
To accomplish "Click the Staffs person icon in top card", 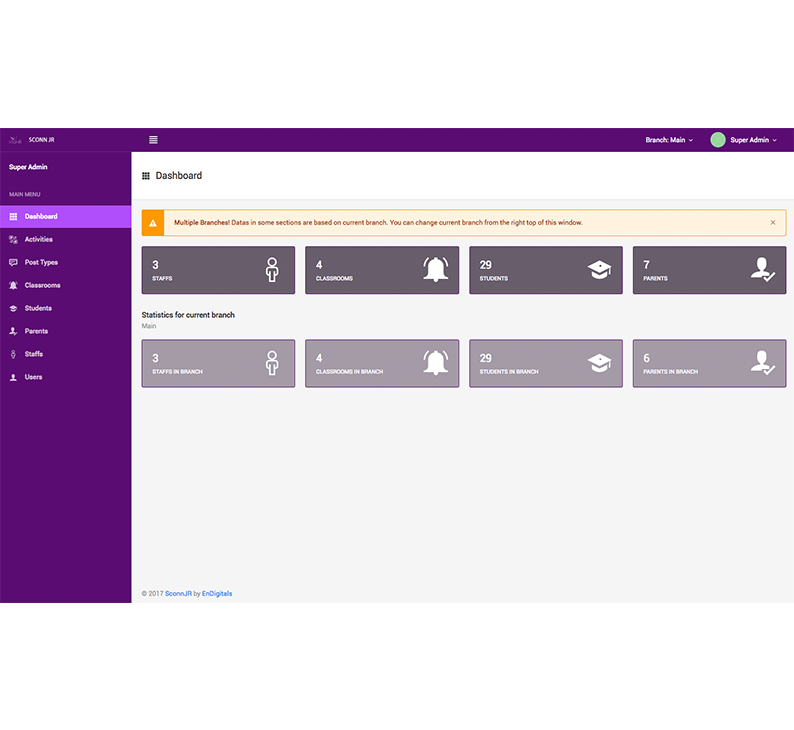I will pos(272,270).
